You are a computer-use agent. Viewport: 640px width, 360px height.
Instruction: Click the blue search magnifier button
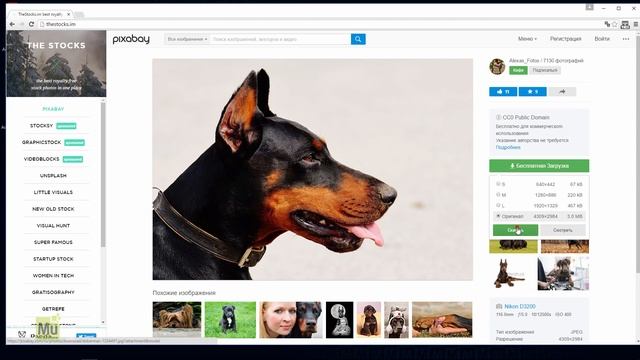pyautogui.click(x=358, y=39)
